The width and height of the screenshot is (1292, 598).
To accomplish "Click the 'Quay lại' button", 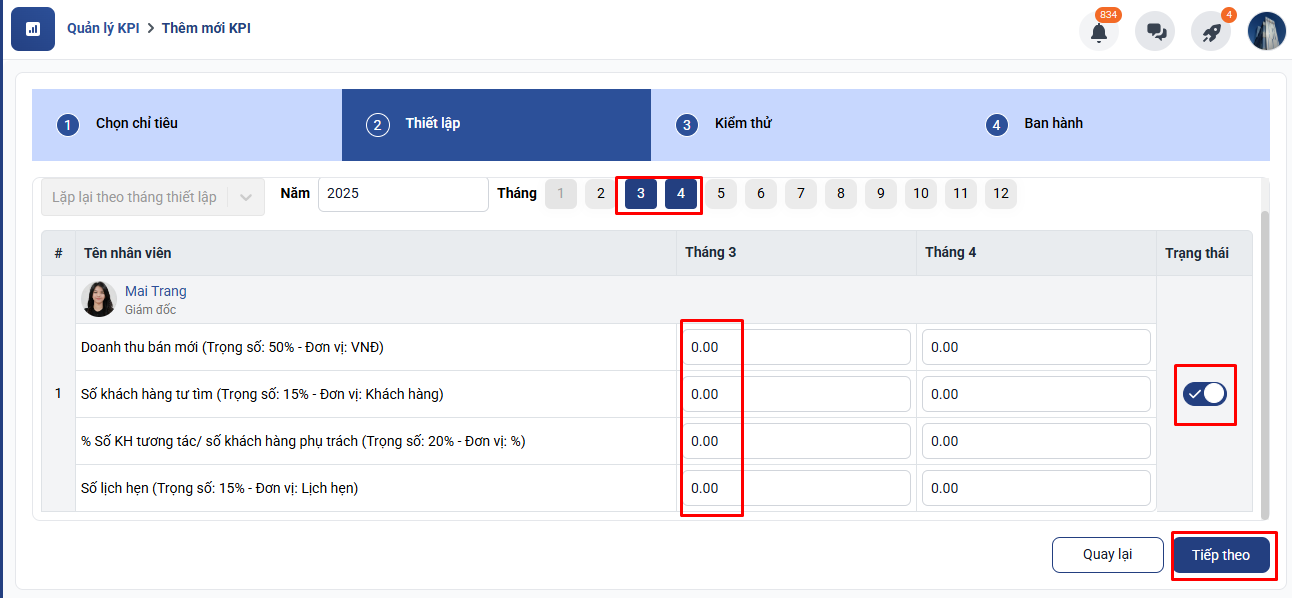I will (x=1107, y=555).
